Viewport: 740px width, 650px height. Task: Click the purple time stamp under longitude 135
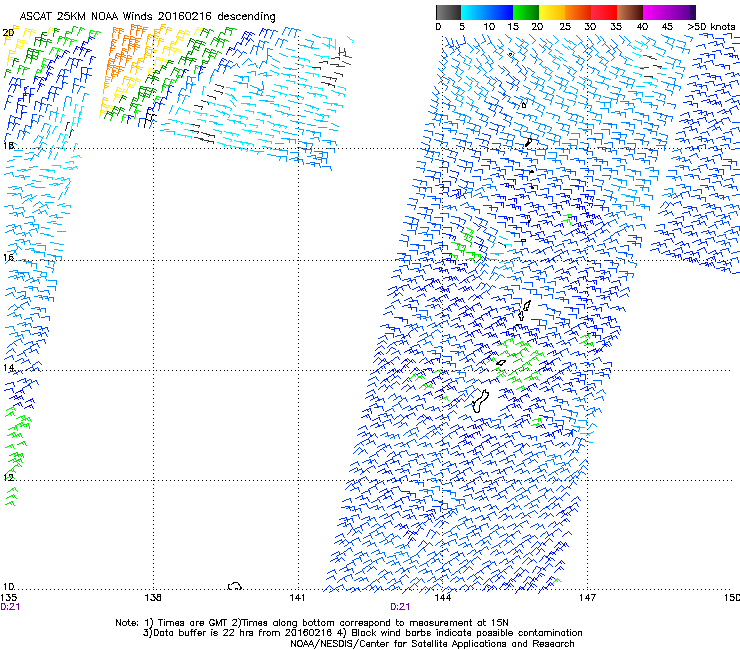10,607
